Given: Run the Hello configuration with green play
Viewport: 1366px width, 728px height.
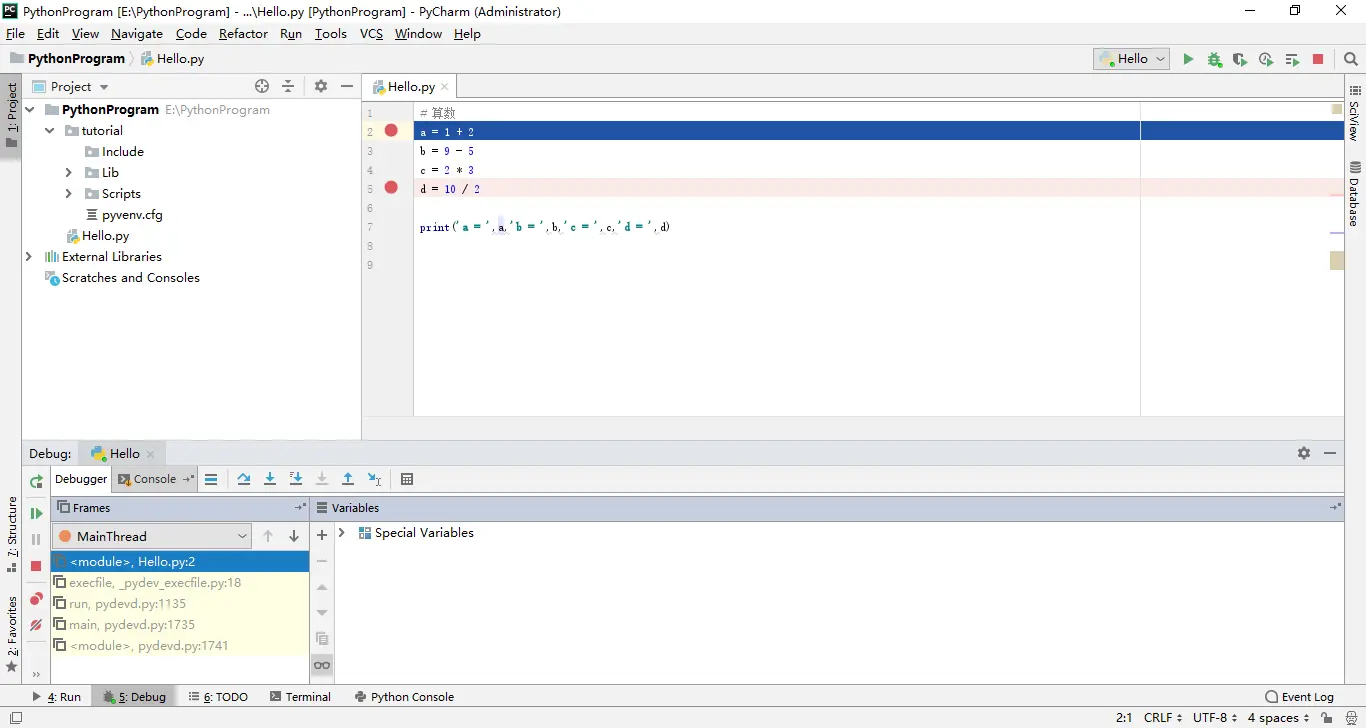Looking at the screenshot, I should (1188, 60).
